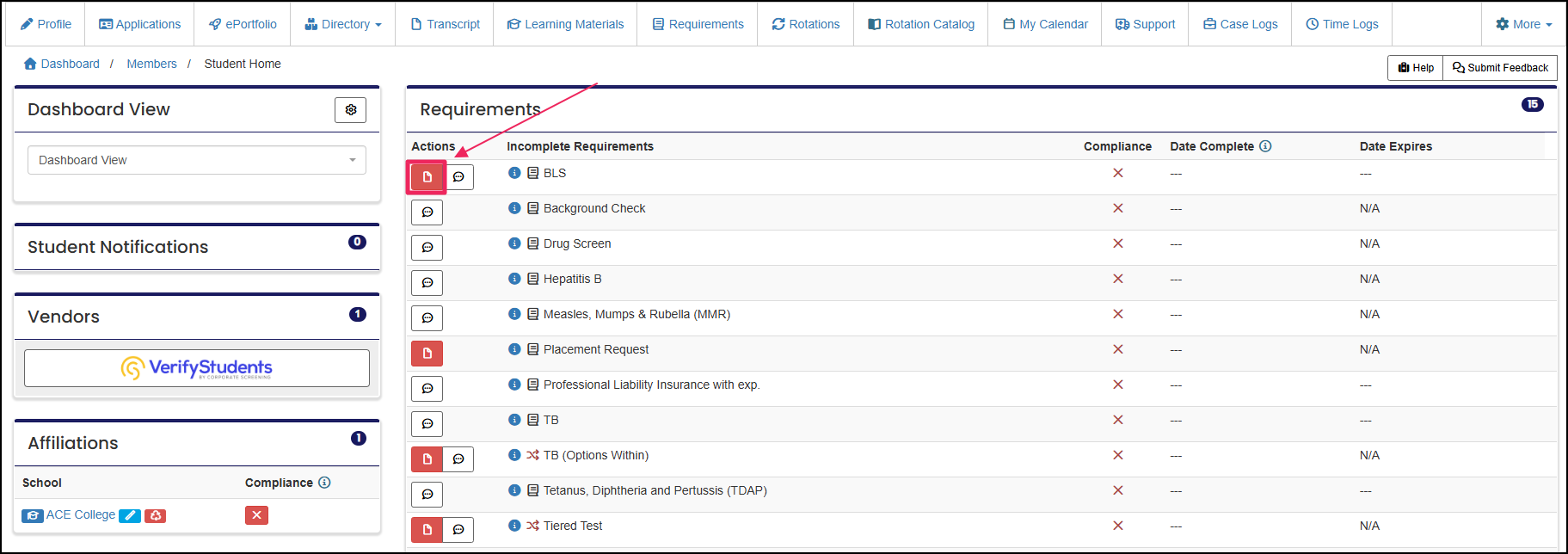Click the BLS requirement name
This screenshot has width=1568, height=554.
555,173
